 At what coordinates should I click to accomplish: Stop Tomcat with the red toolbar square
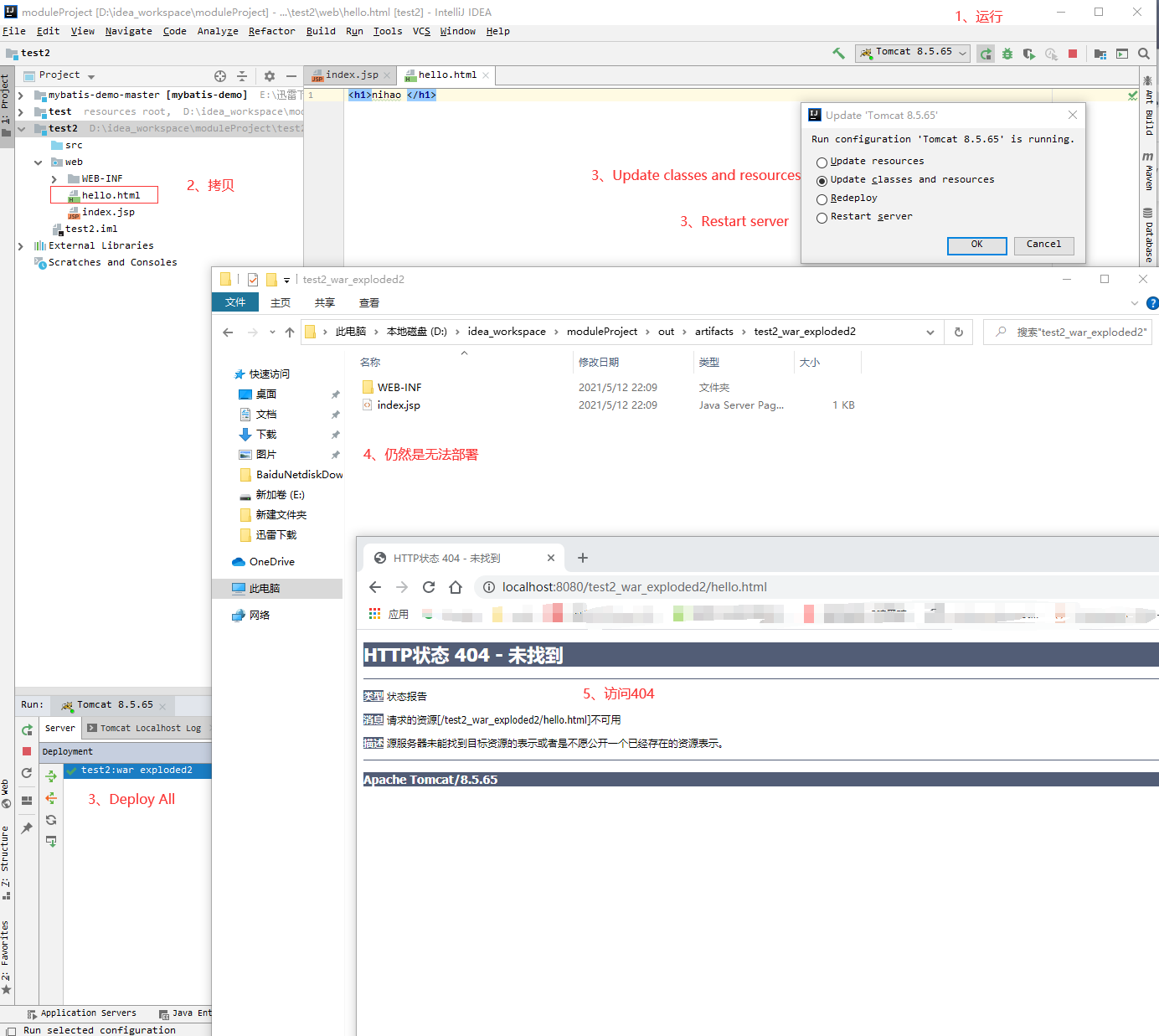tap(1073, 54)
